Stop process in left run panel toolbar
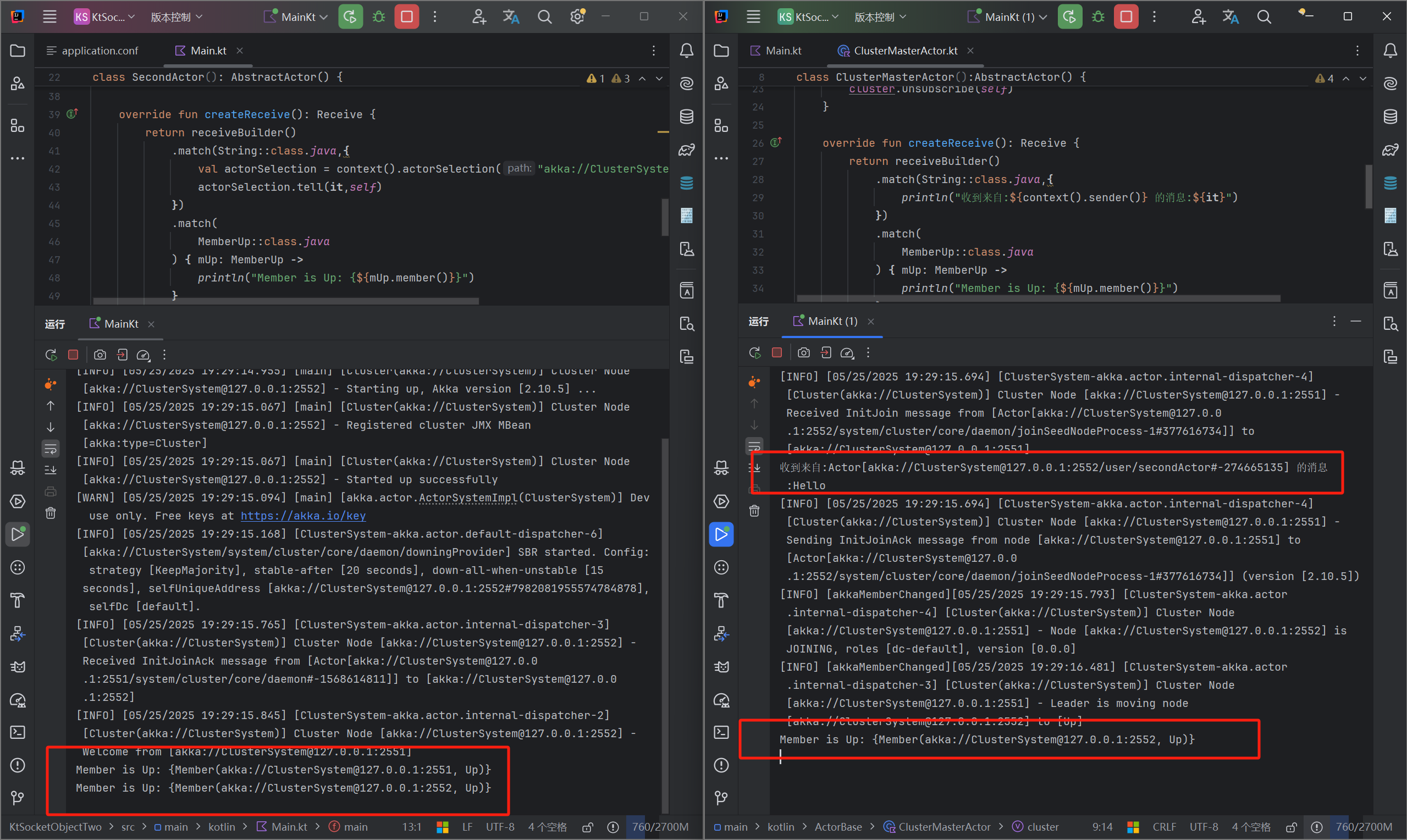Viewport: 1407px width, 840px height. (73, 355)
